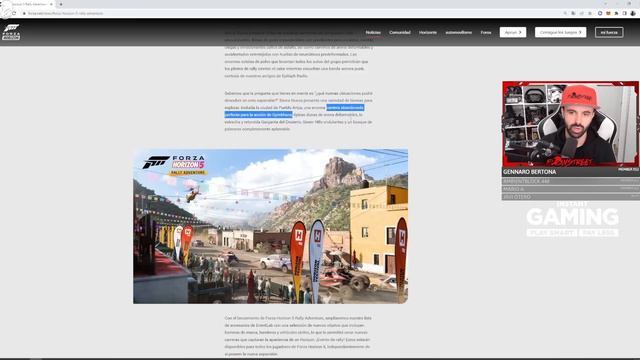Open the Foros menu item
This screenshot has height=360, width=640.
point(486,32)
